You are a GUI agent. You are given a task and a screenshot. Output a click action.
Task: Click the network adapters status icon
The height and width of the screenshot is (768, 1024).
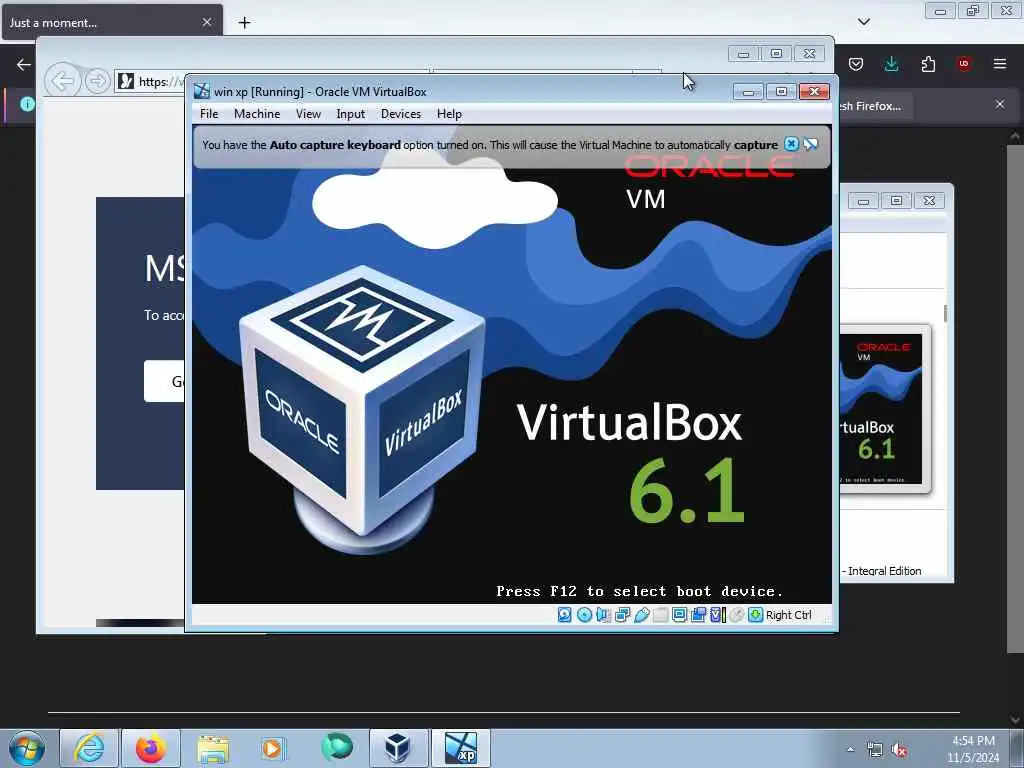(x=622, y=615)
